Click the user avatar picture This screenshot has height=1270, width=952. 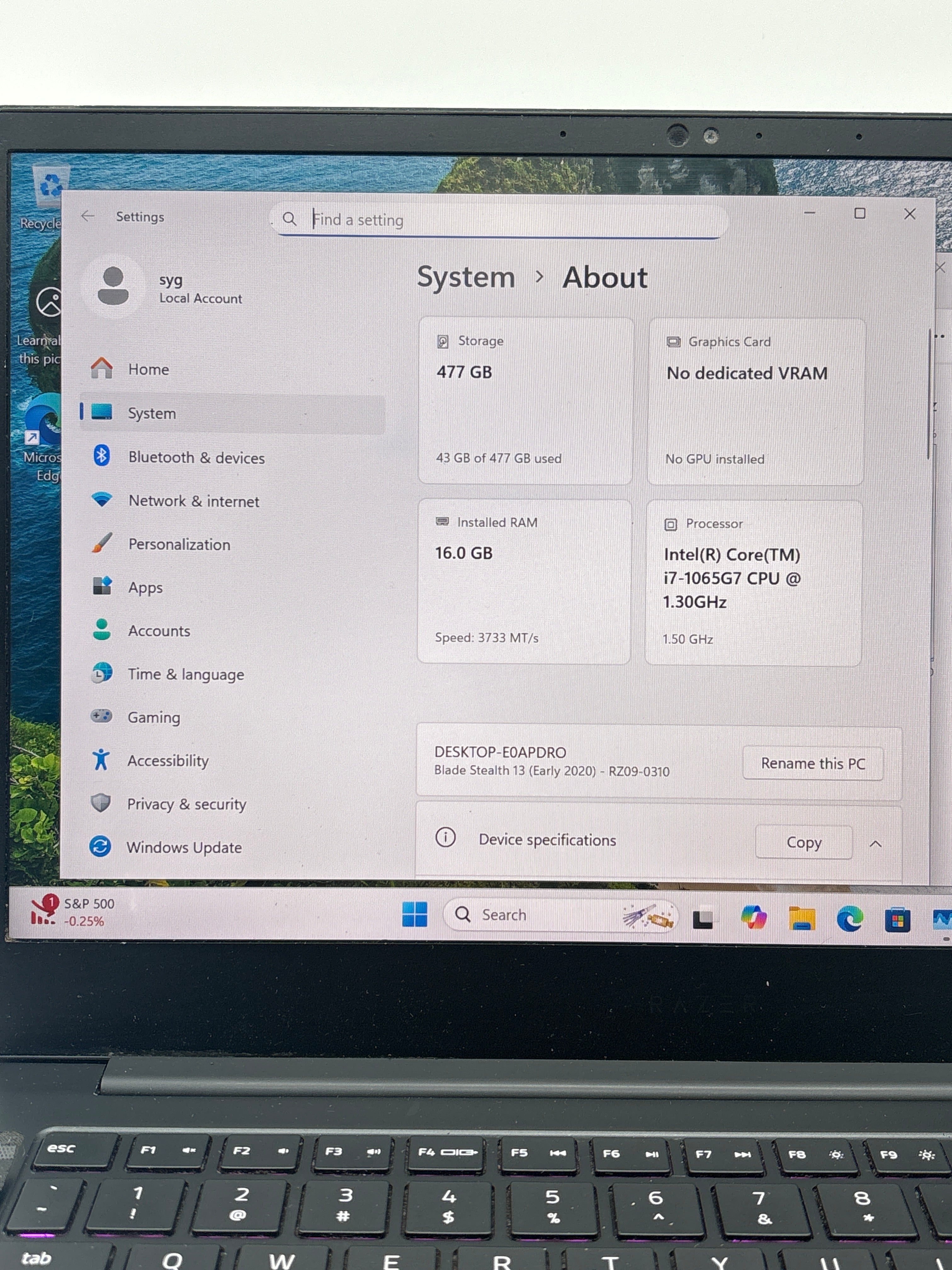tap(113, 286)
